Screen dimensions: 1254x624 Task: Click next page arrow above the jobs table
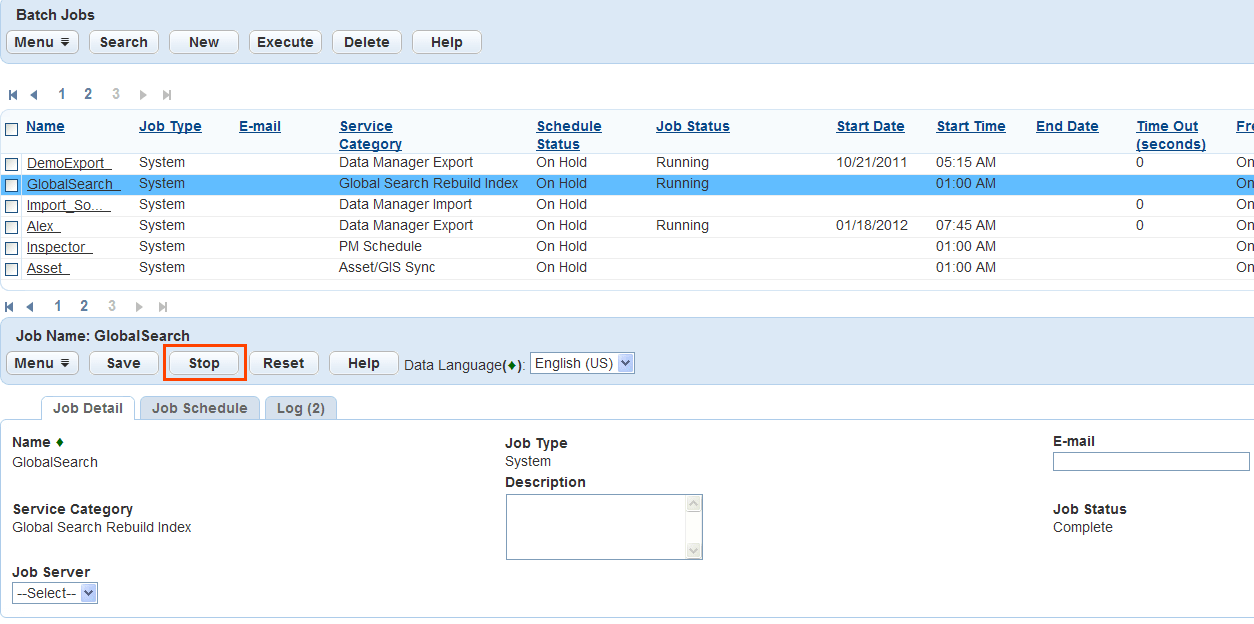(143, 95)
